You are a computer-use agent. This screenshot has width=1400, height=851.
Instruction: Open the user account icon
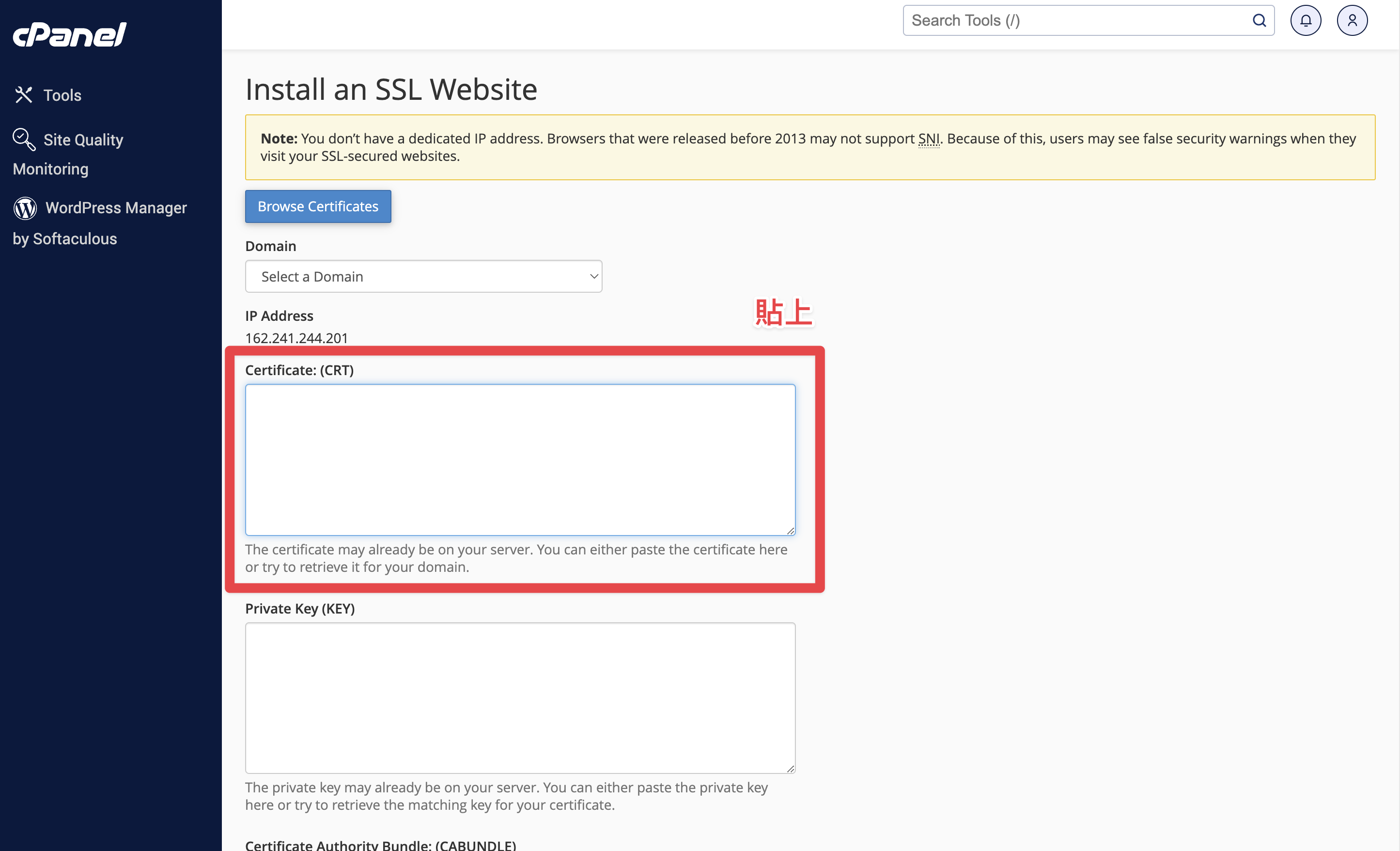click(1352, 20)
